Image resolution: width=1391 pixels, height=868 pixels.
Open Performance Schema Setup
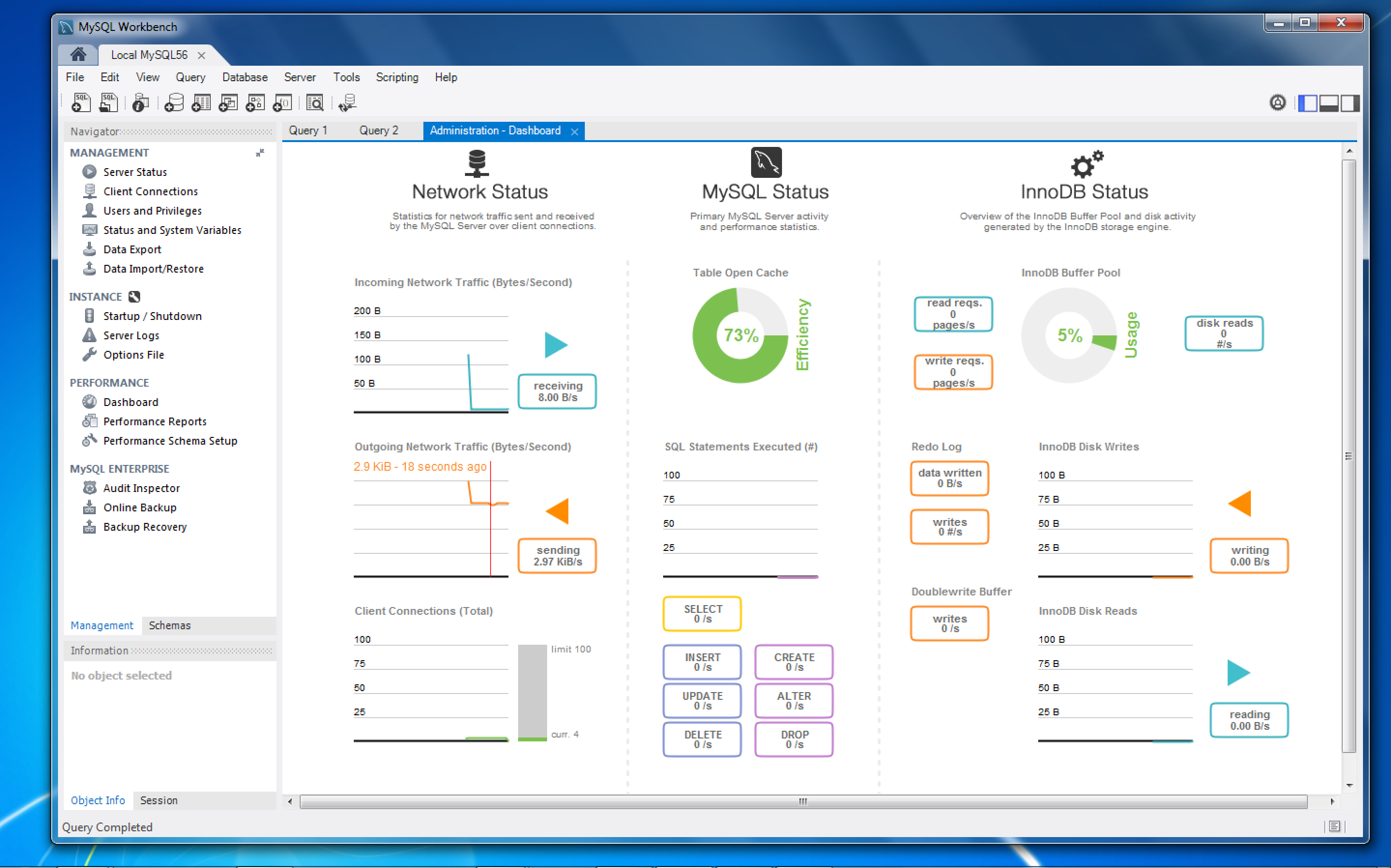click(x=168, y=440)
